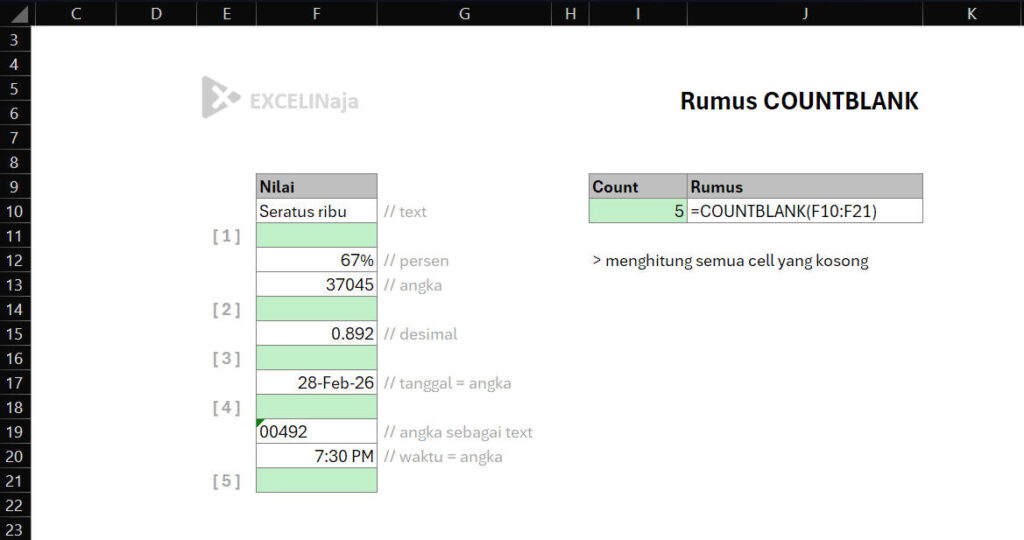The image size is (1024, 540).
Task: Select row 18 header
Action: 15,407
